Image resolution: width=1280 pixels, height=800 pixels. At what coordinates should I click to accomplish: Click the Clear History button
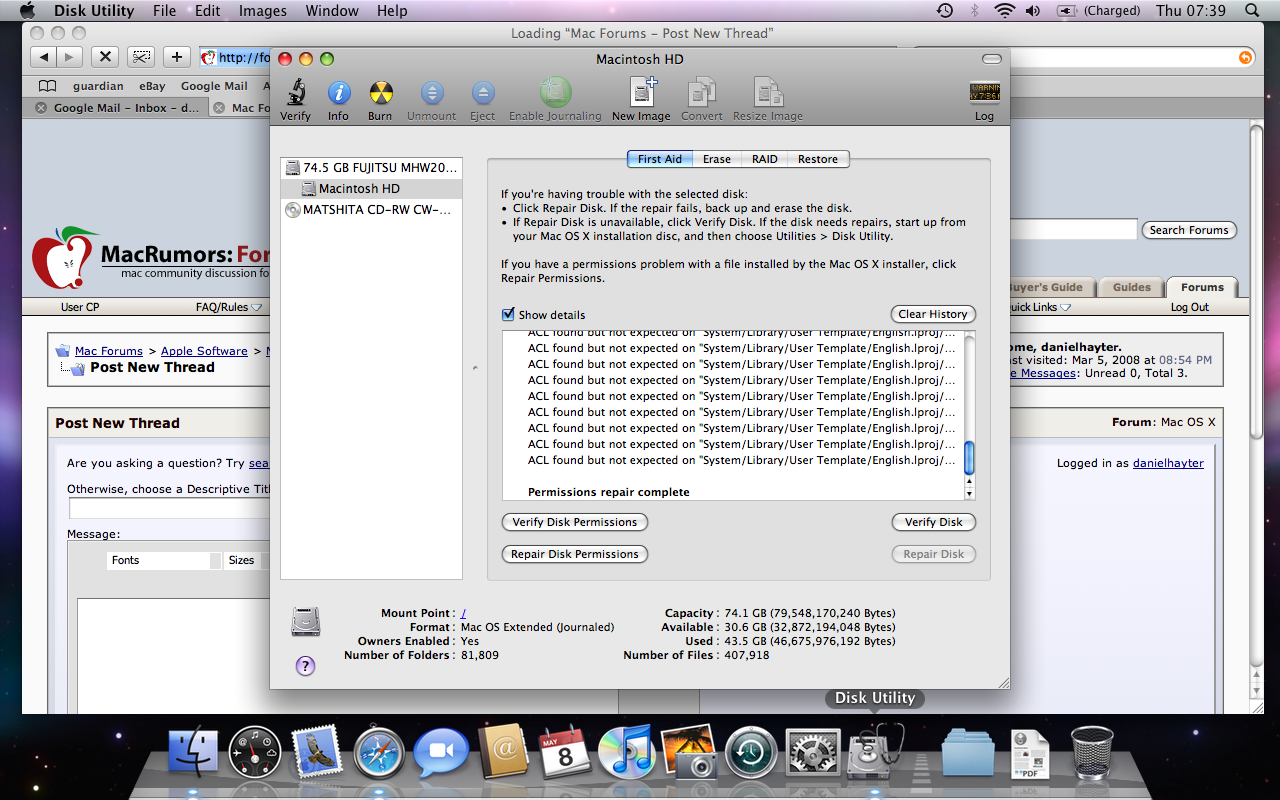(x=933, y=314)
